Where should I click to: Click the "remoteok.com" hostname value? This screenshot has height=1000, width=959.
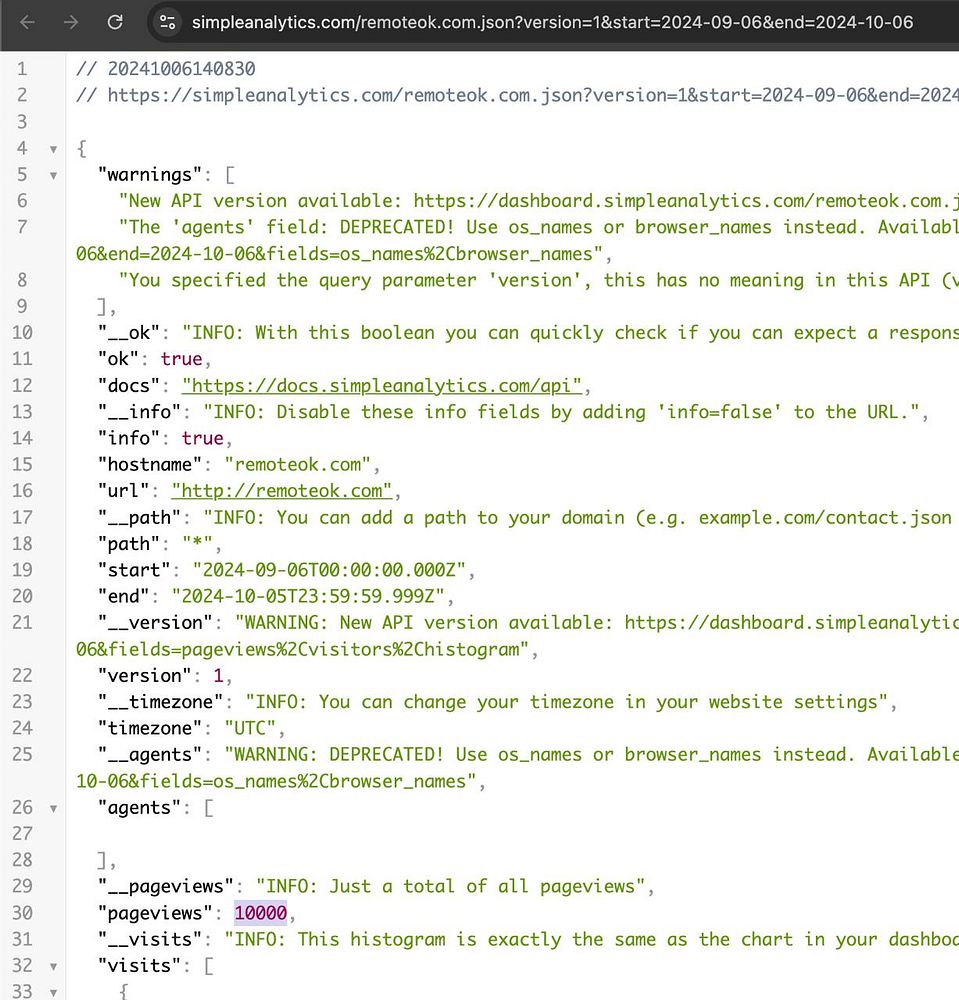[x=298, y=465]
